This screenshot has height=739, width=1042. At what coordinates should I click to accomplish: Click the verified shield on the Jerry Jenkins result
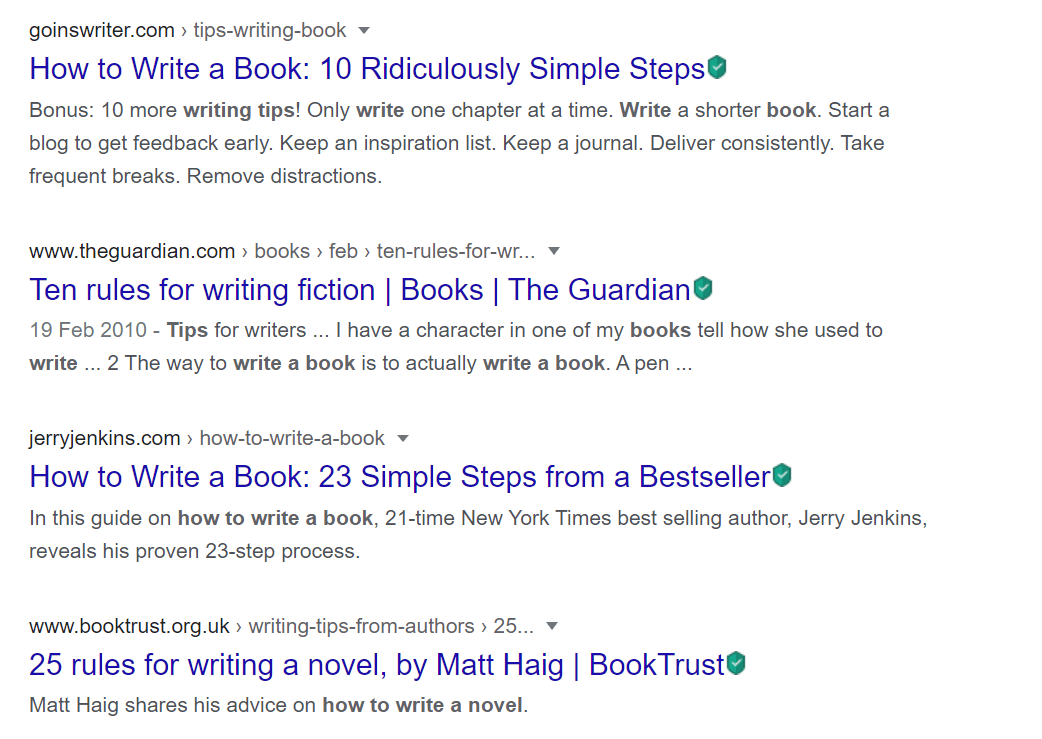(783, 474)
